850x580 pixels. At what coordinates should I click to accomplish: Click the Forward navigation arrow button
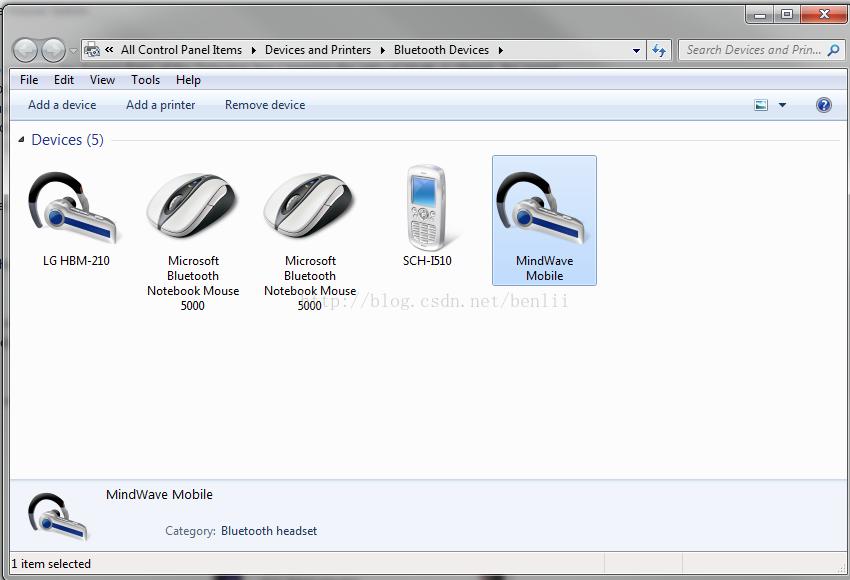tap(53, 50)
